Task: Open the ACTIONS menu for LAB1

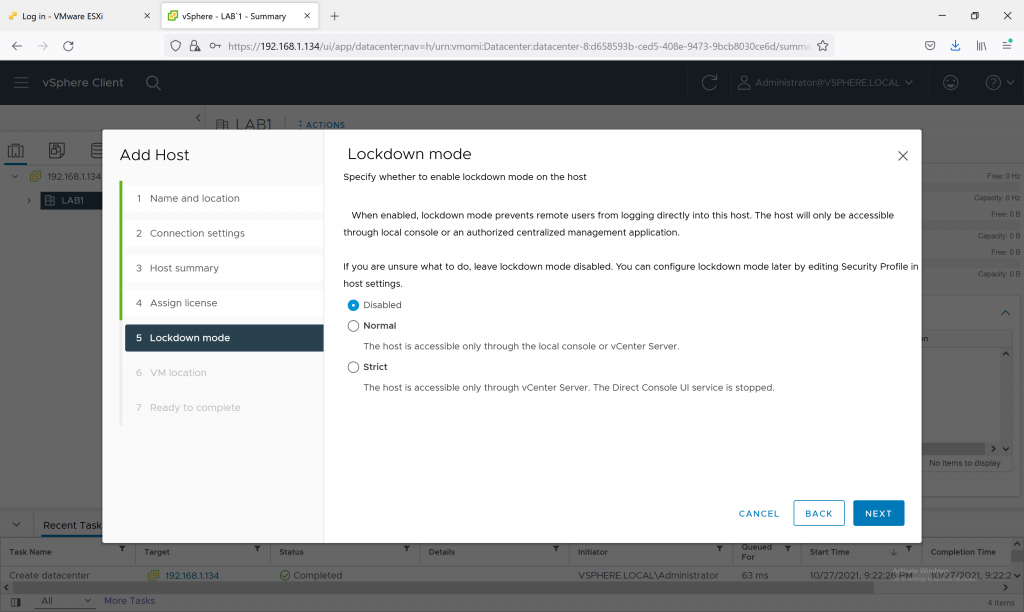Action: tap(321, 125)
